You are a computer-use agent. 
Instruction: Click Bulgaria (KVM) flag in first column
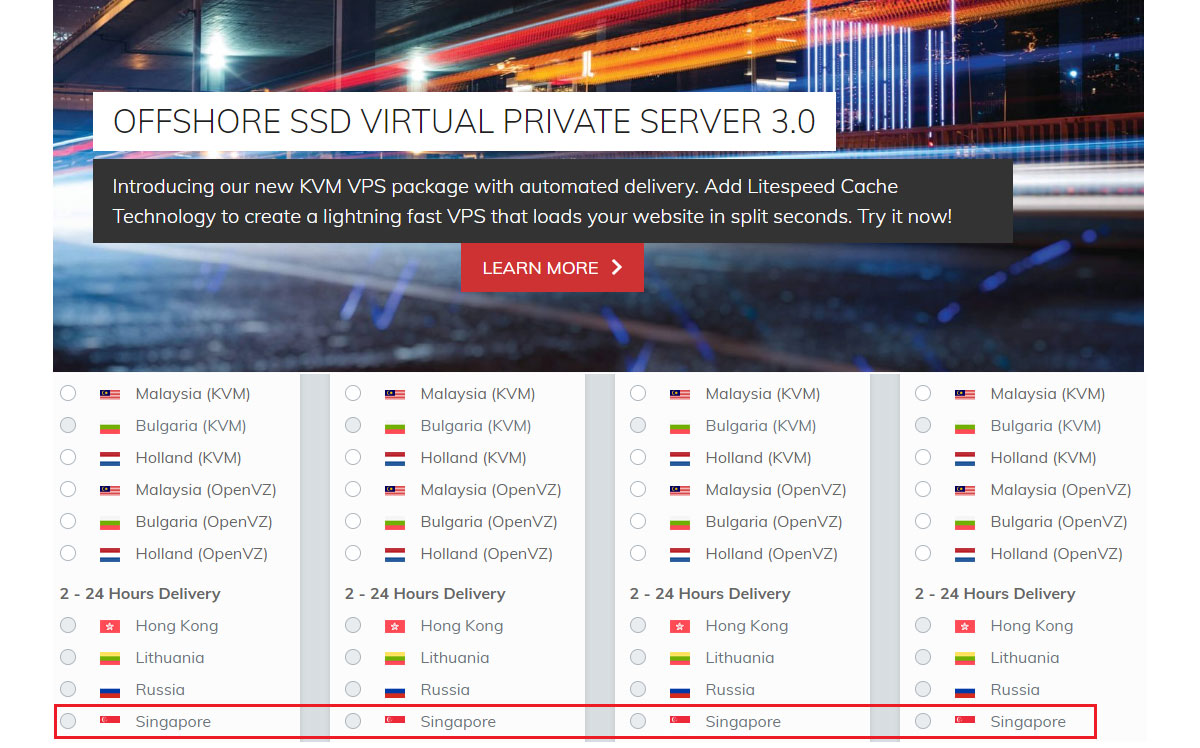tap(110, 427)
